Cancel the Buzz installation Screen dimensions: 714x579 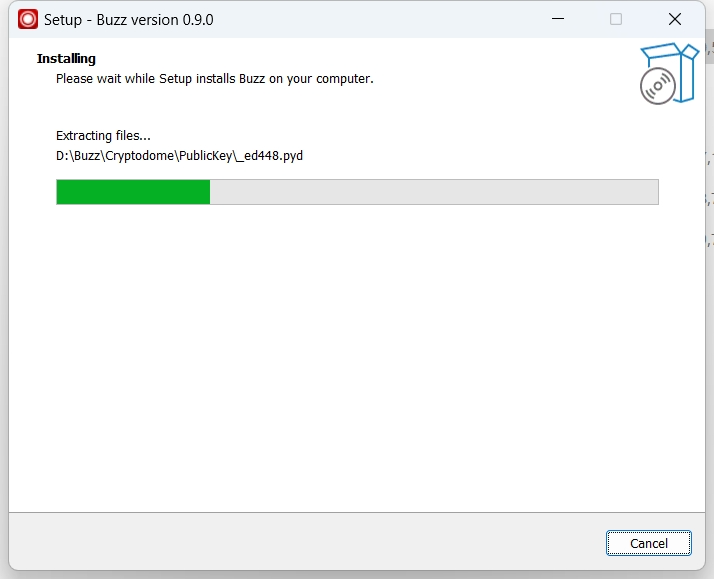648,543
